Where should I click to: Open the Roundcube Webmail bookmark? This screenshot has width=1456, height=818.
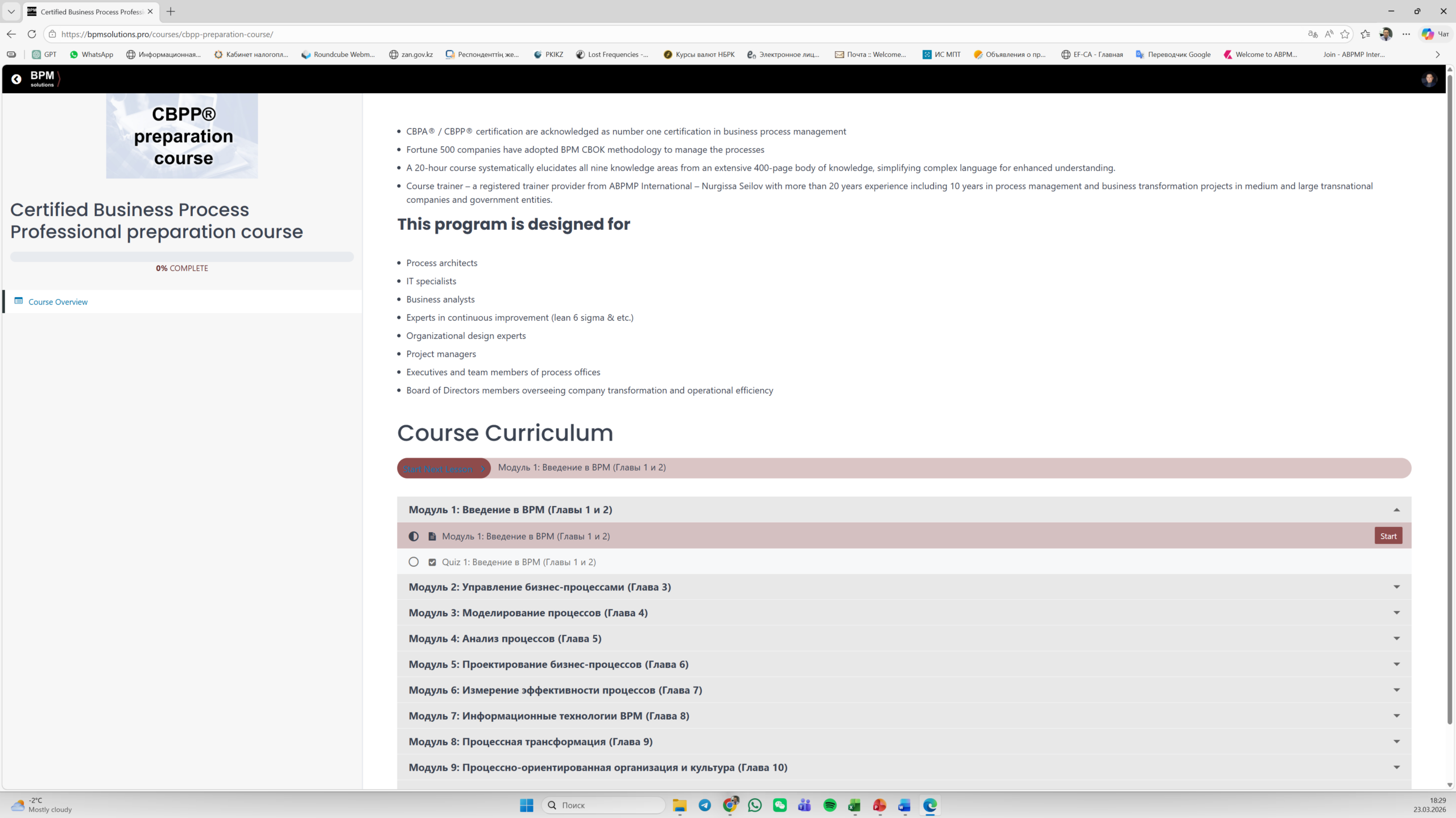[x=338, y=54]
